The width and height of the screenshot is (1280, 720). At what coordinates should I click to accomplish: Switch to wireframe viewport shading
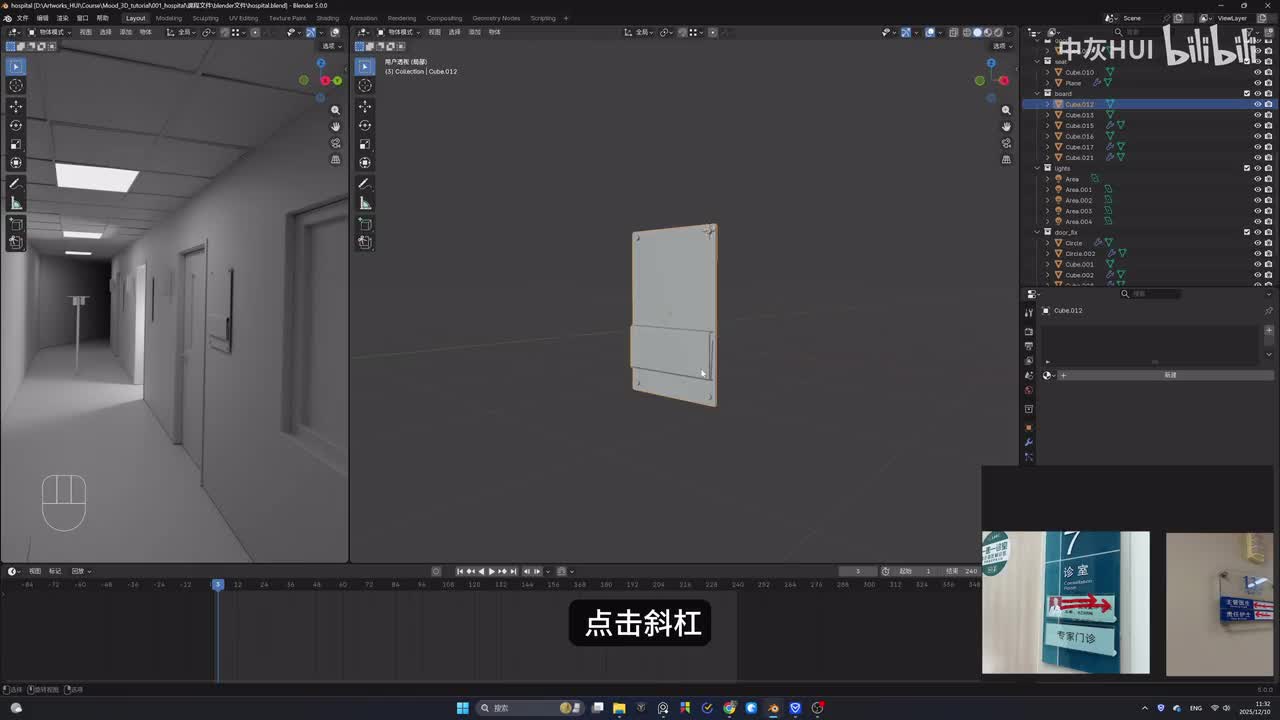(x=967, y=32)
